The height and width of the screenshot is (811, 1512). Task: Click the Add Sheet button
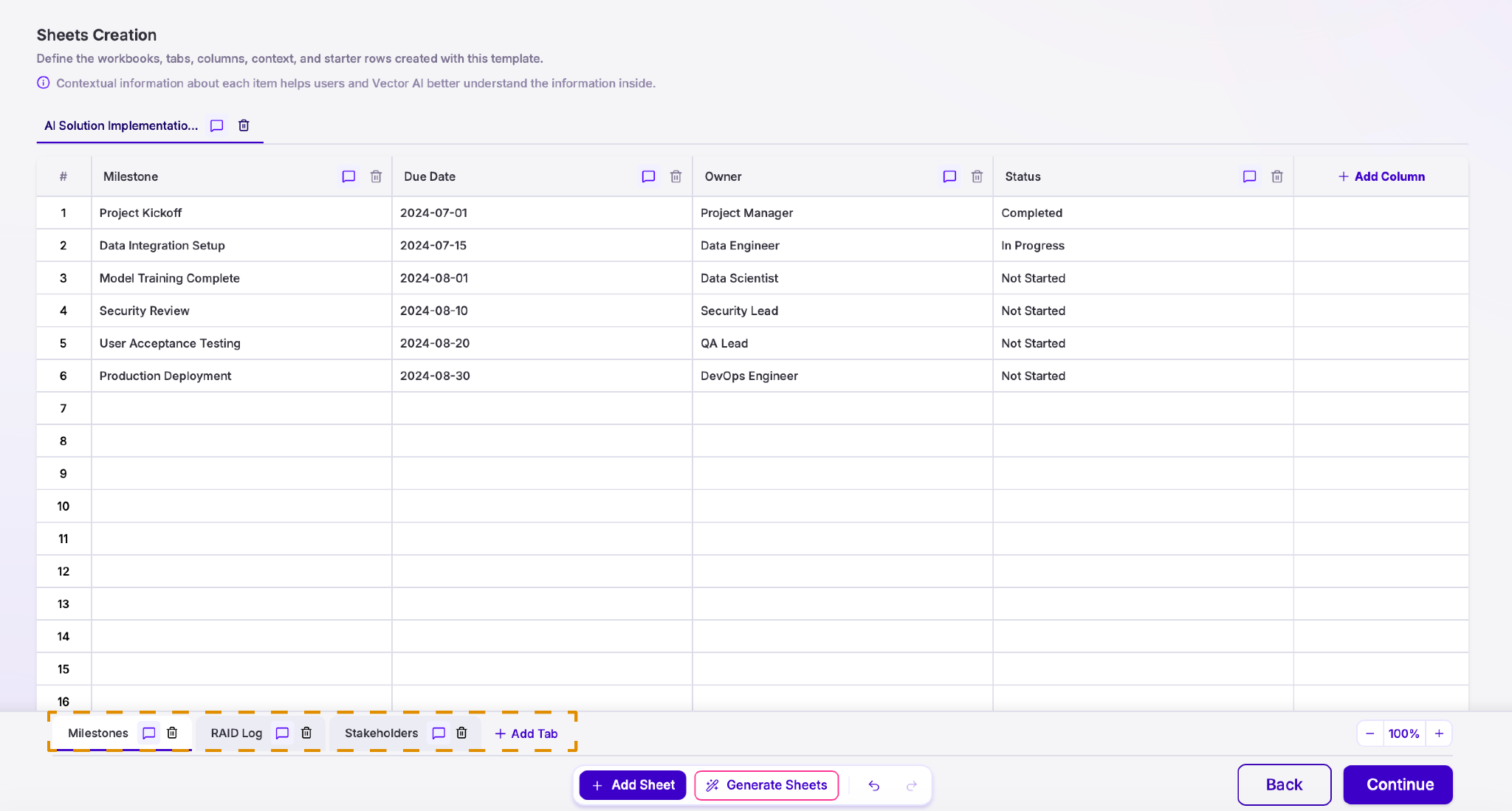point(633,785)
